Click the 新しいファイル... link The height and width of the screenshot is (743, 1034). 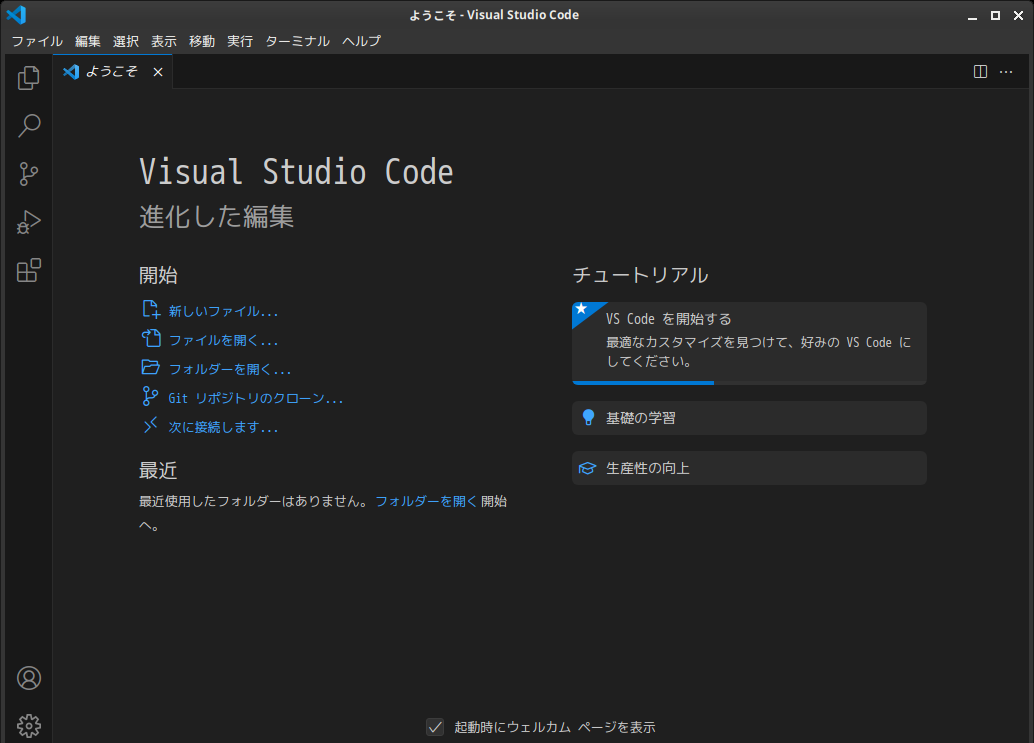tap(223, 311)
